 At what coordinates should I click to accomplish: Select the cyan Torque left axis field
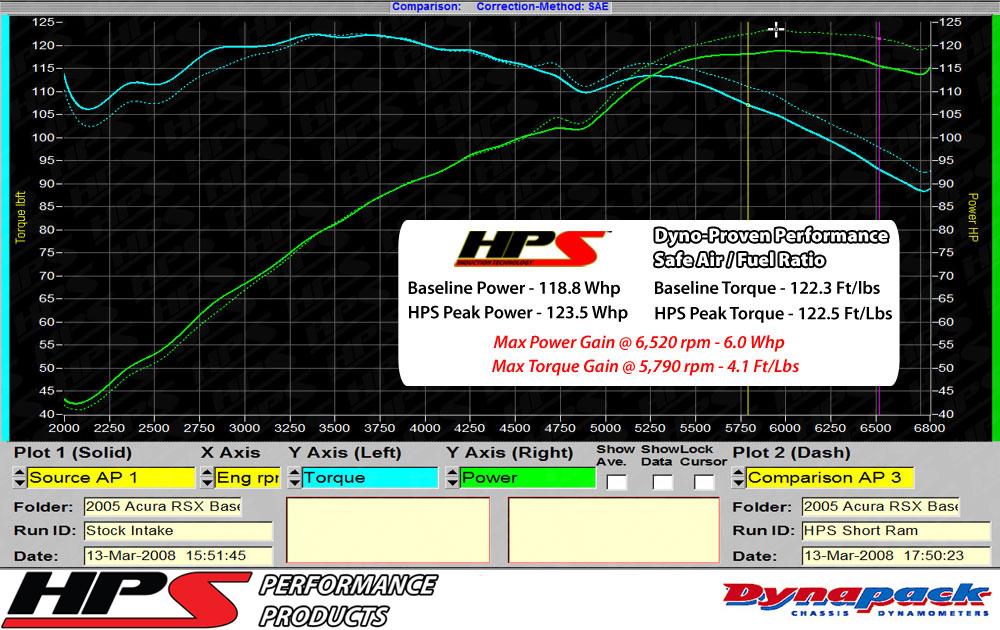point(369,478)
